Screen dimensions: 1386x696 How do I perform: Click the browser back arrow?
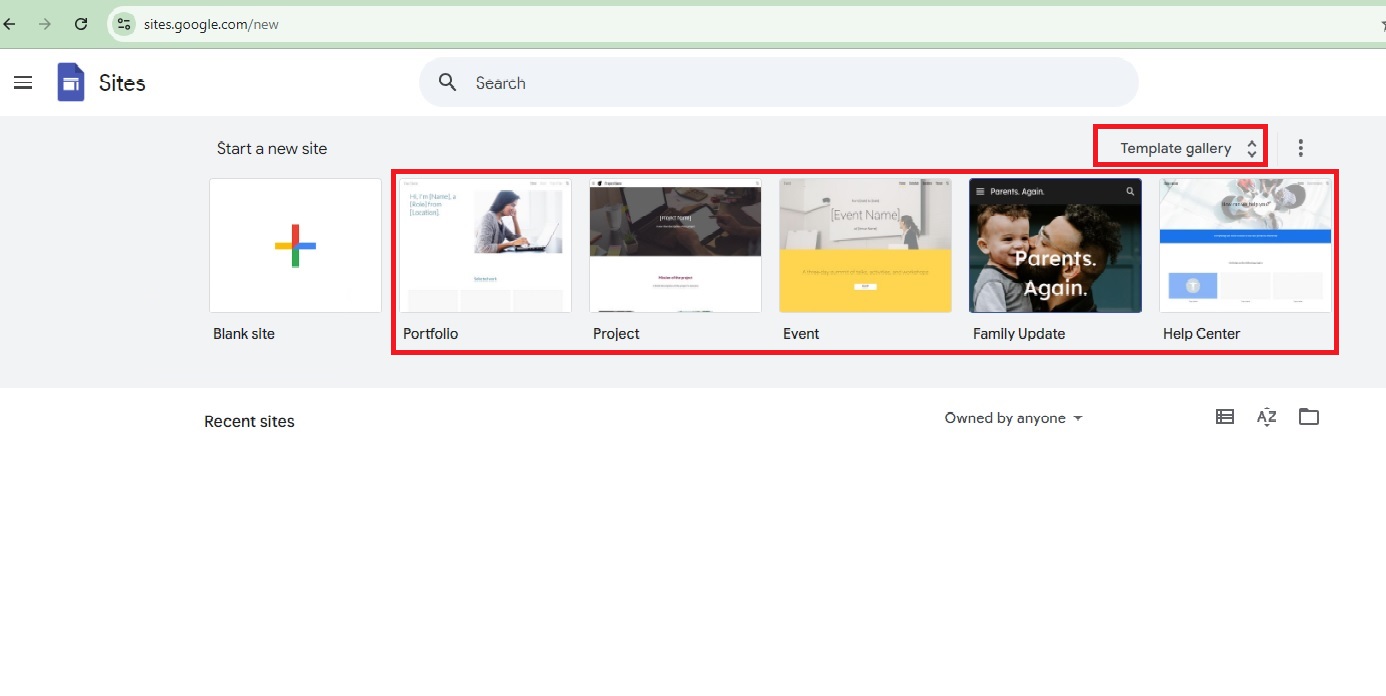10,24
